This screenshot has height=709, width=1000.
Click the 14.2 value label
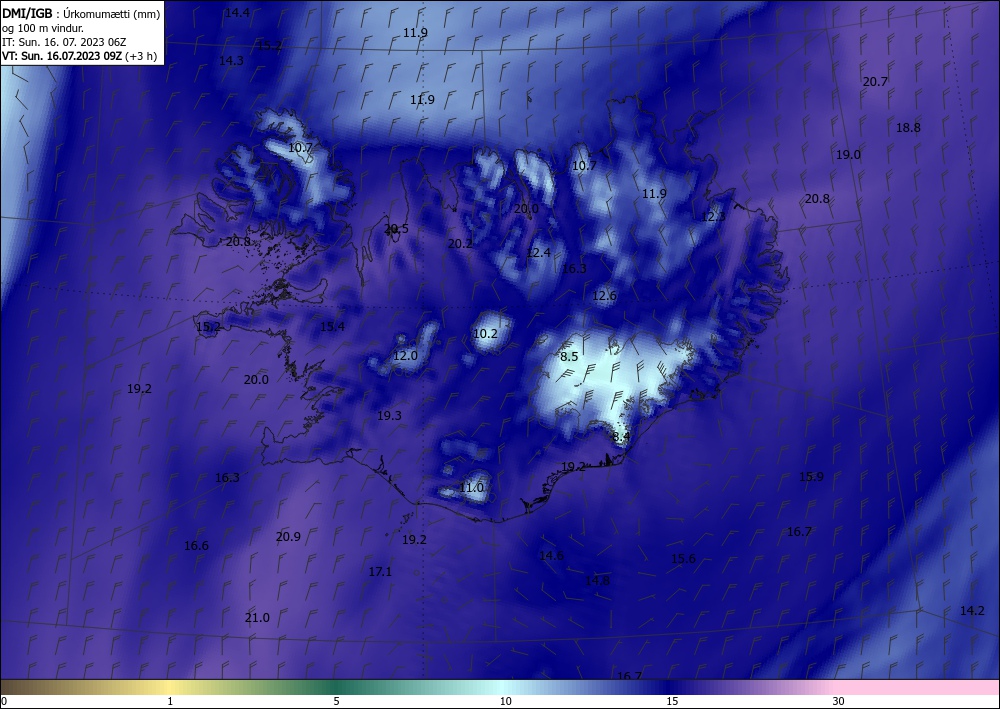tap(972, 611)
